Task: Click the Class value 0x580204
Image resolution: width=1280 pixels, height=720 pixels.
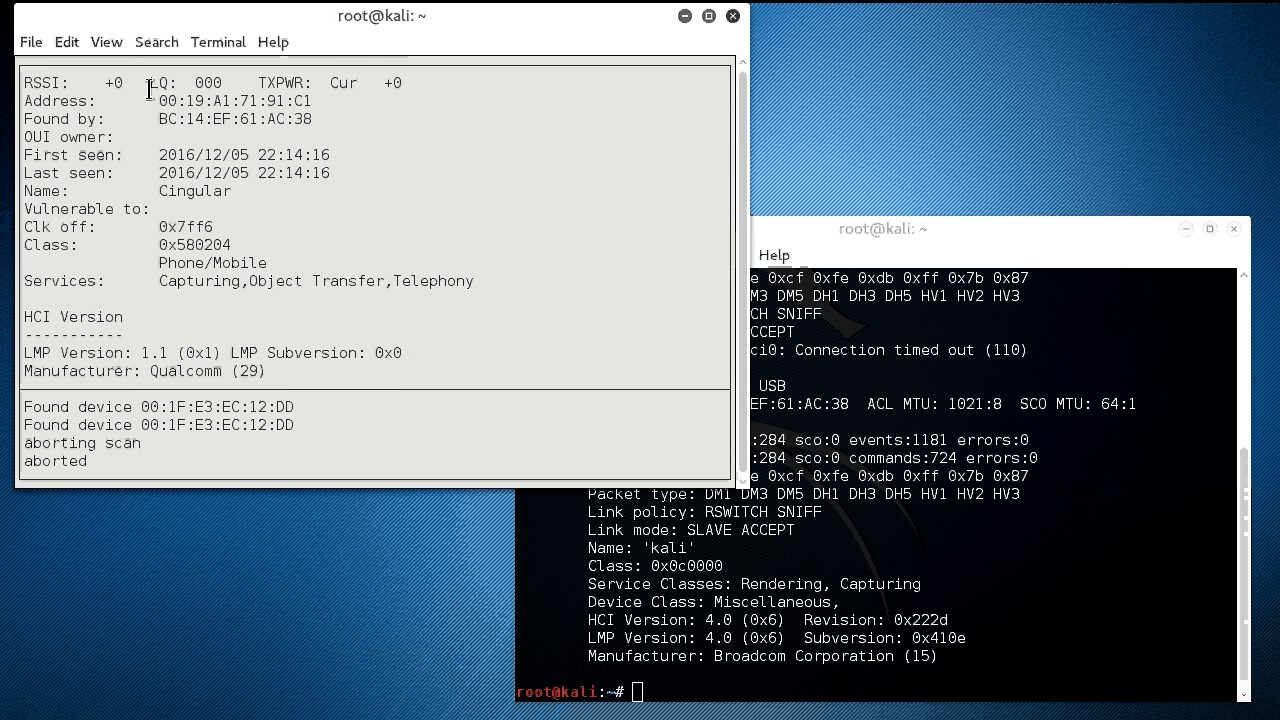Action: click(195, 245)
